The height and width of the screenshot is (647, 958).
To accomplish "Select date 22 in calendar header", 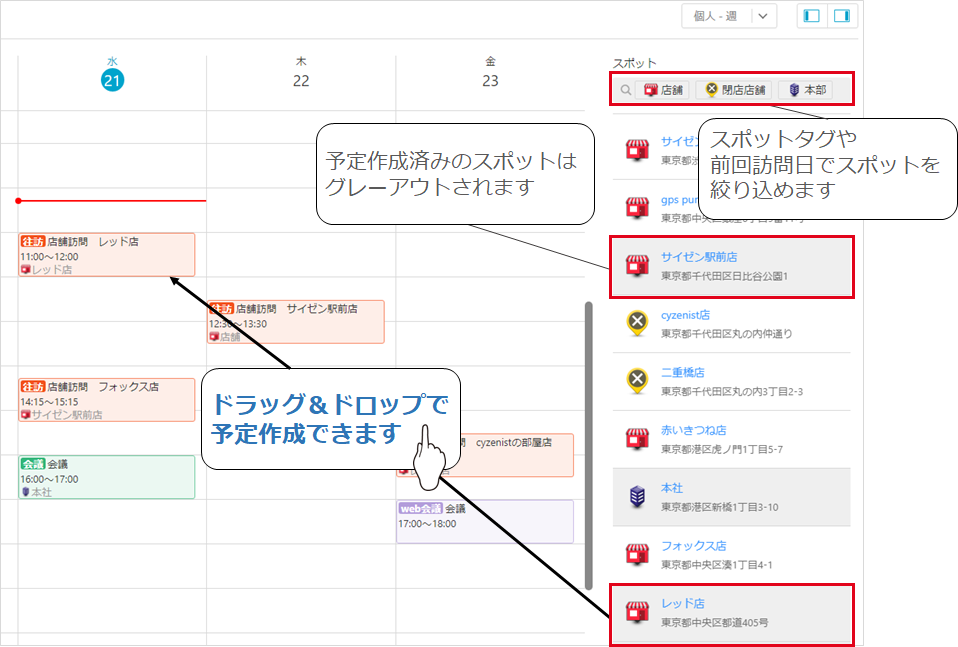I will 301,81.
